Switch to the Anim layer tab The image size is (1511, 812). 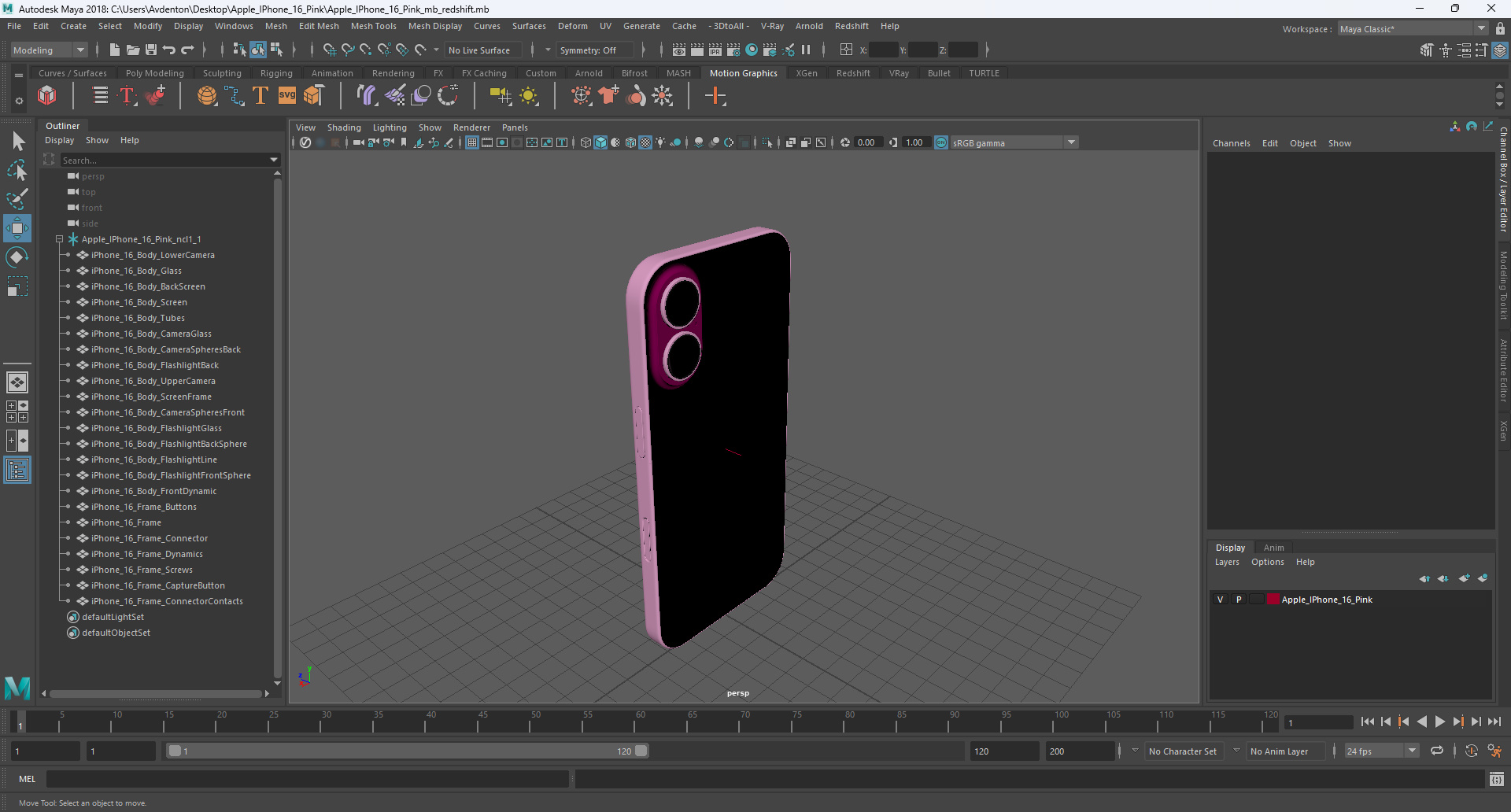[x=1273, y=548]
